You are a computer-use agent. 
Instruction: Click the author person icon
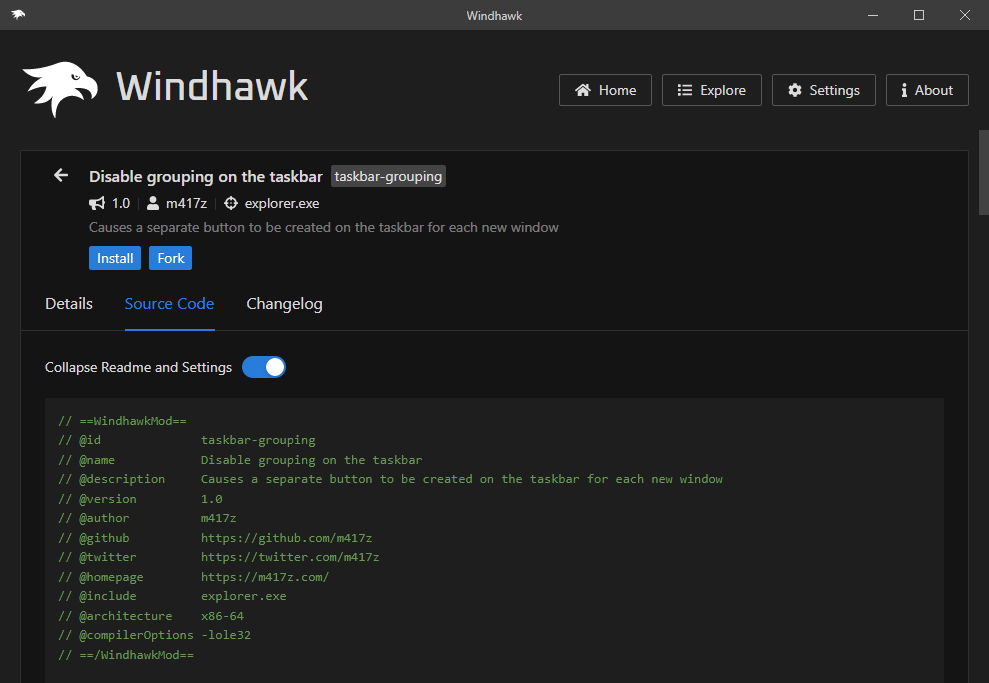point(153,203)
